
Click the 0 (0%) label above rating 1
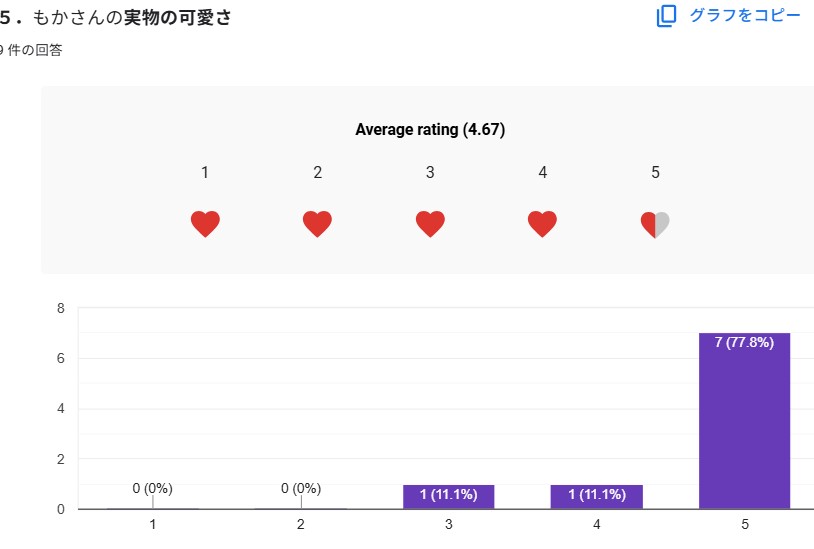pos(153,488)
